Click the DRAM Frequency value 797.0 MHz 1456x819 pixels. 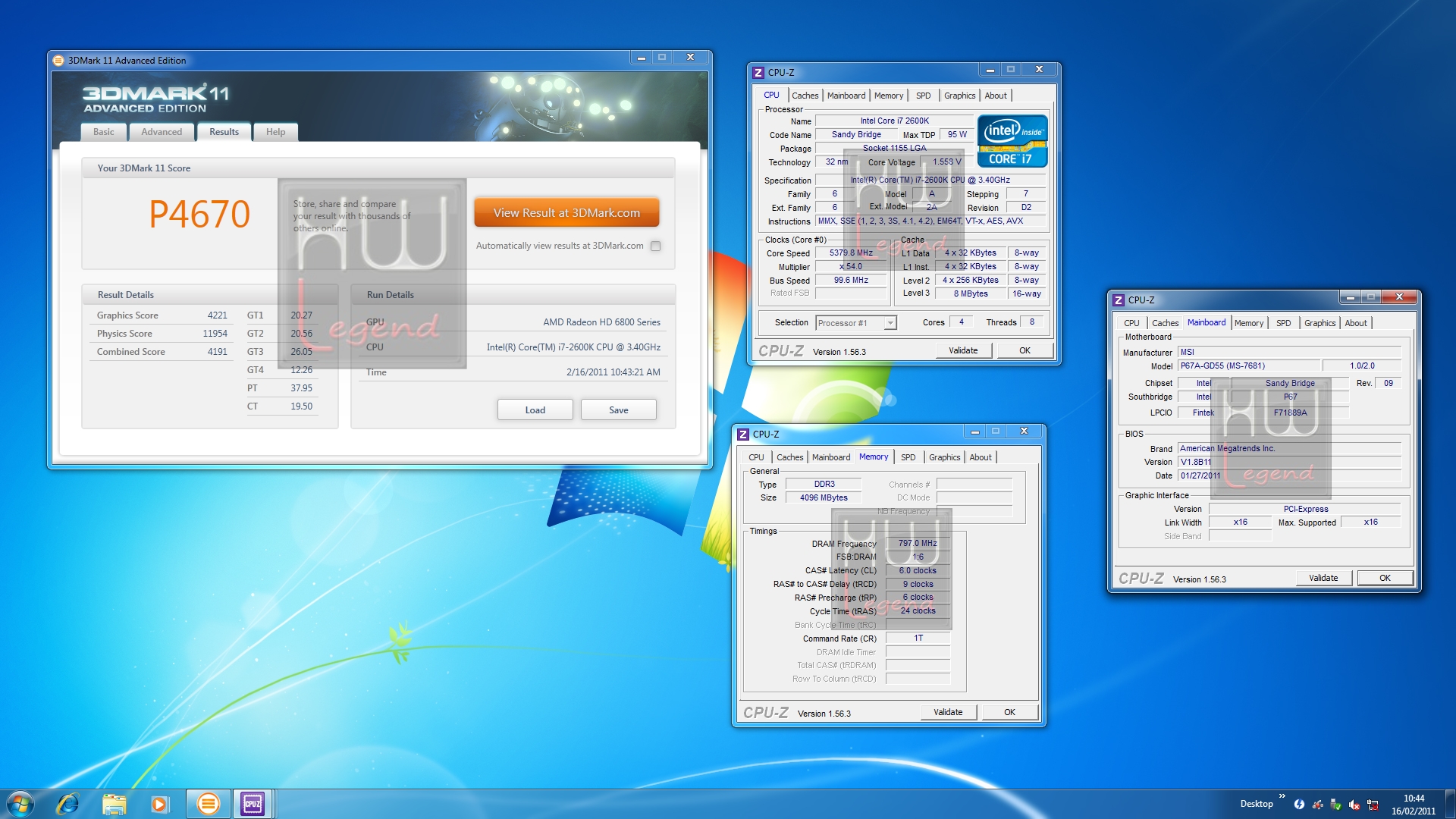(918, 544)
